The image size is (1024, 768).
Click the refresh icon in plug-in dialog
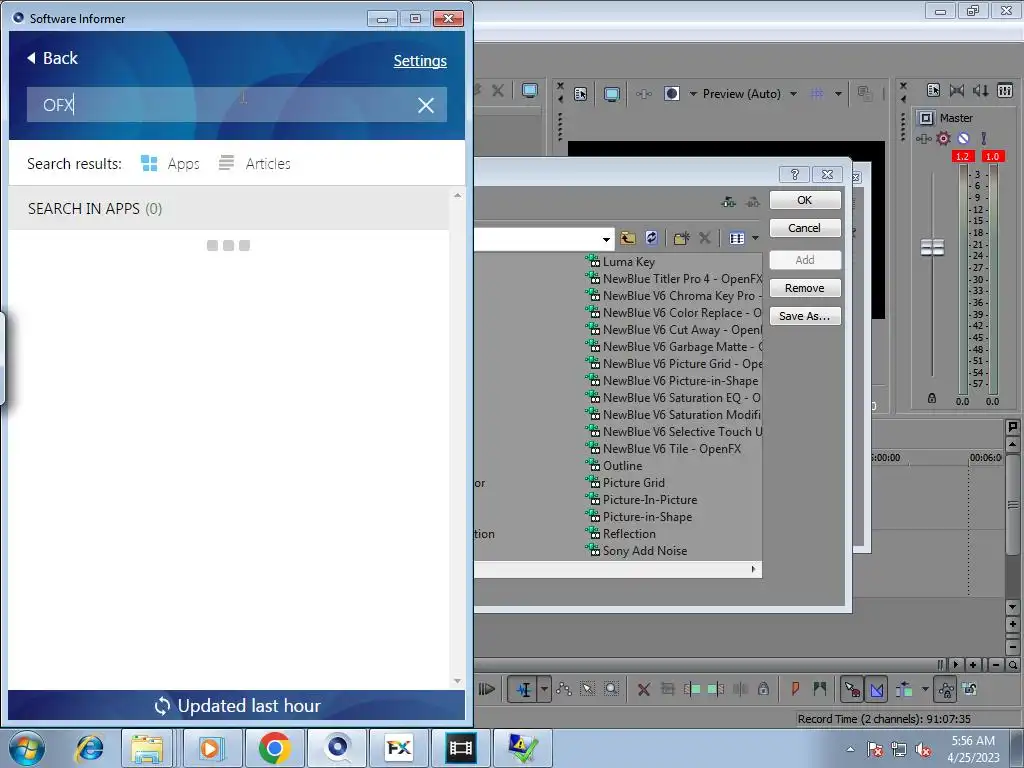pos(651,238)
